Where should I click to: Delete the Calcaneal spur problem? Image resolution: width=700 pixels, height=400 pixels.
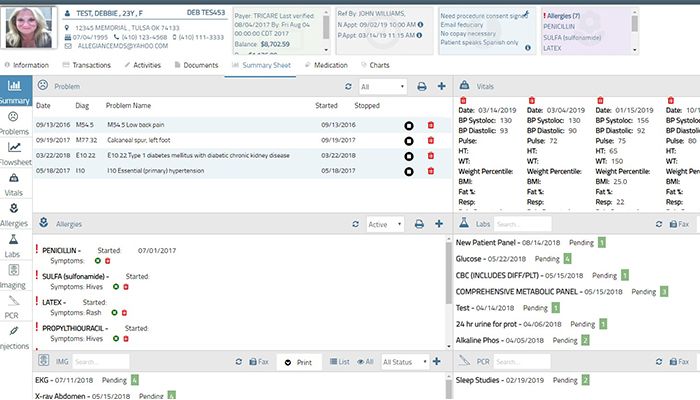pyautogui.click(x=431, y=140)
